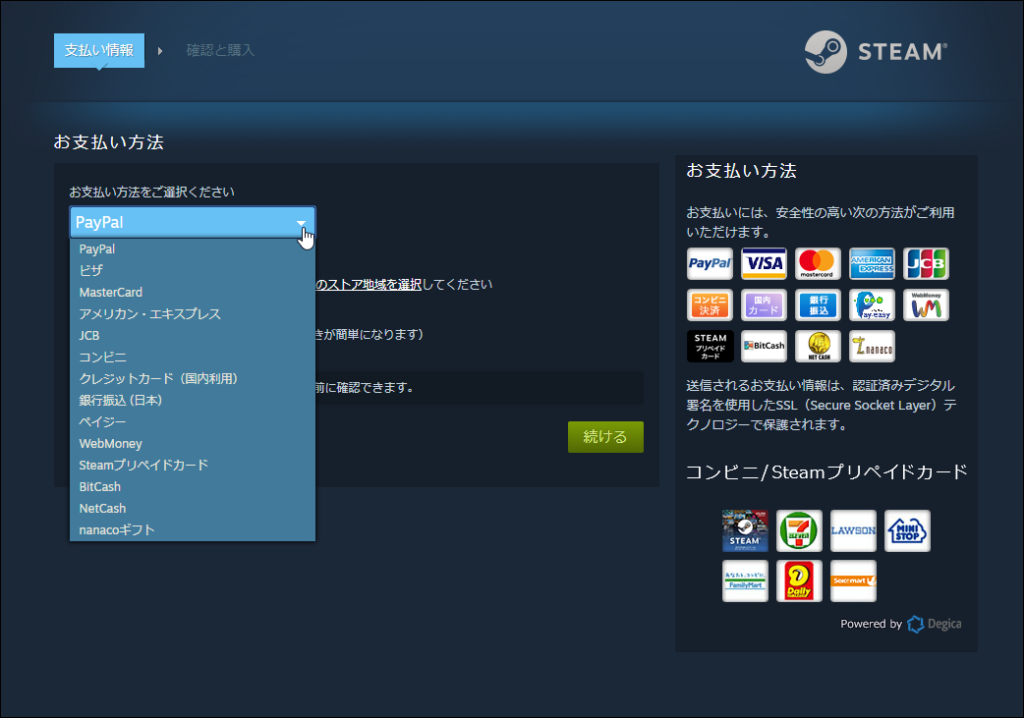Viewport: 1024px width, 718px height.
Task: Click the green 続ける button
Action: pos(605,436)
